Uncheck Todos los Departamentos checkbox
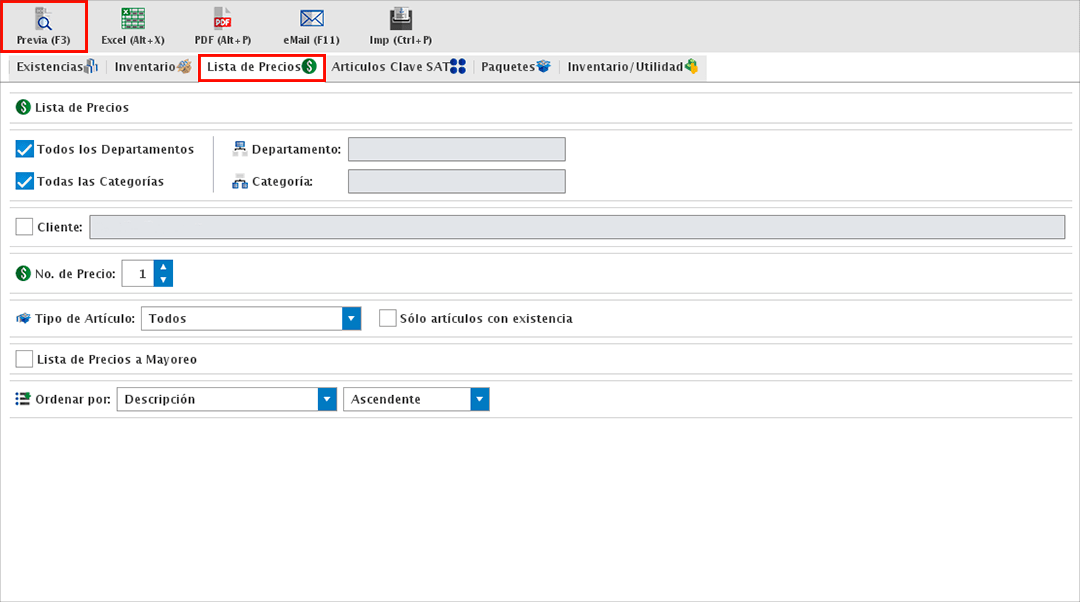This screenshot has width=1080, height=602. [x=25, y=149]
